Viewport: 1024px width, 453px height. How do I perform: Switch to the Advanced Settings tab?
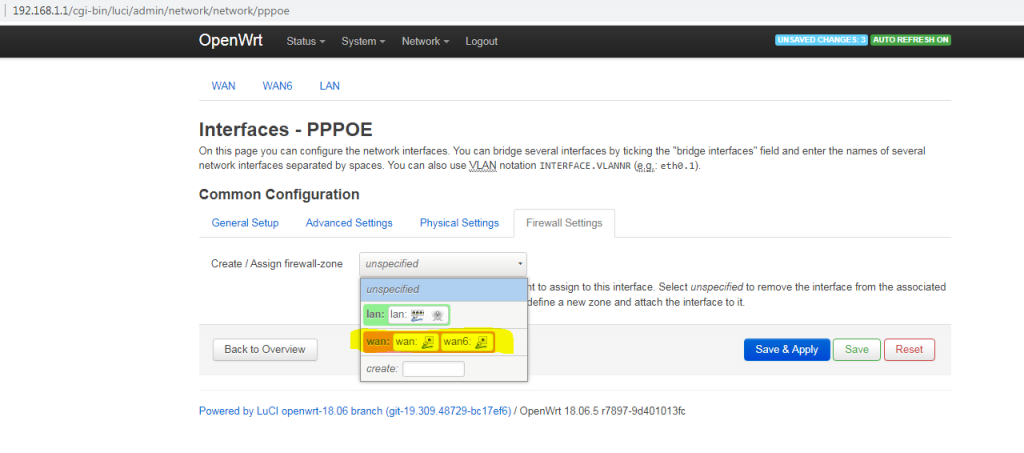(349, 223)
